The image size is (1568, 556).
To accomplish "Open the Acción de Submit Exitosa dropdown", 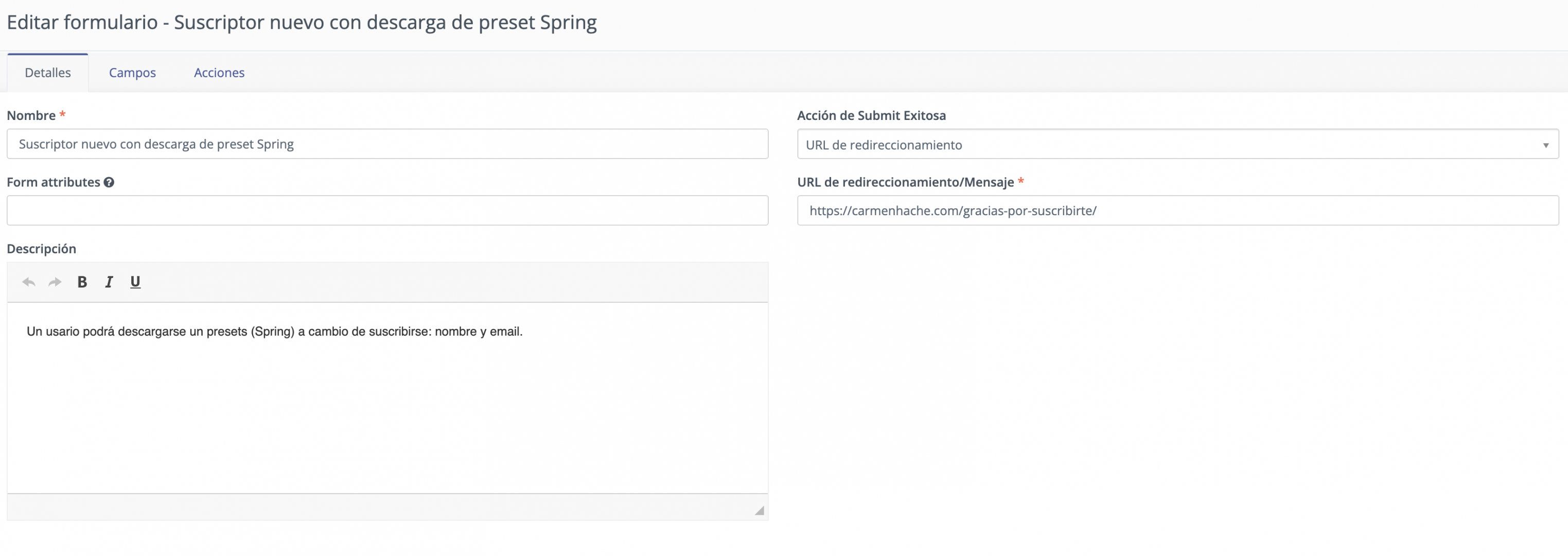I will coord(1178,144).
